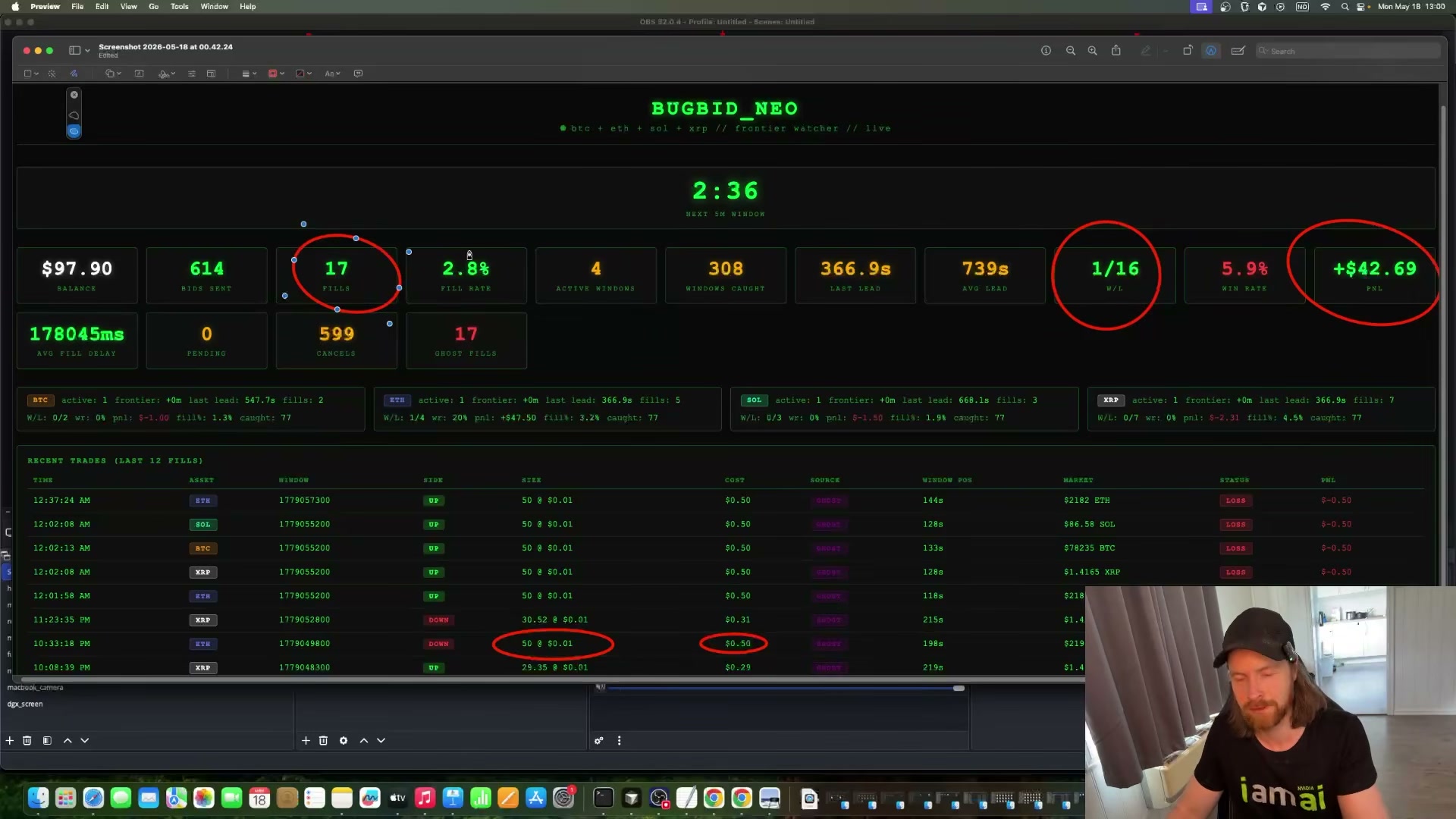This screenshot has height=819, width=1456.
Task: Click the 178045ms avg fill delay value
Action: 77,334
